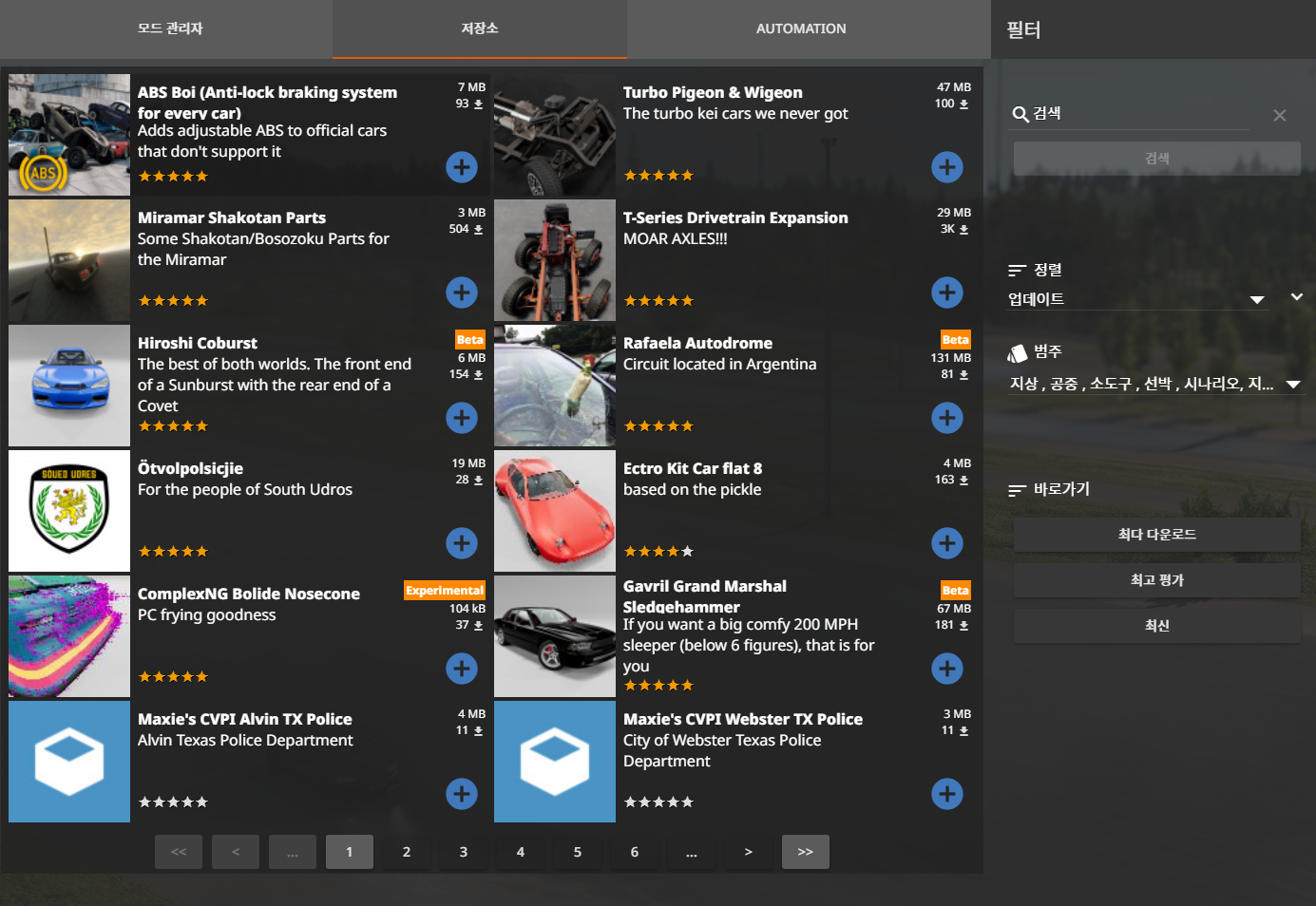Click plus icon for Turbo Pigeon & Wigeon
This screenshot has height=906, width=1316.
(x=946, y=167)
